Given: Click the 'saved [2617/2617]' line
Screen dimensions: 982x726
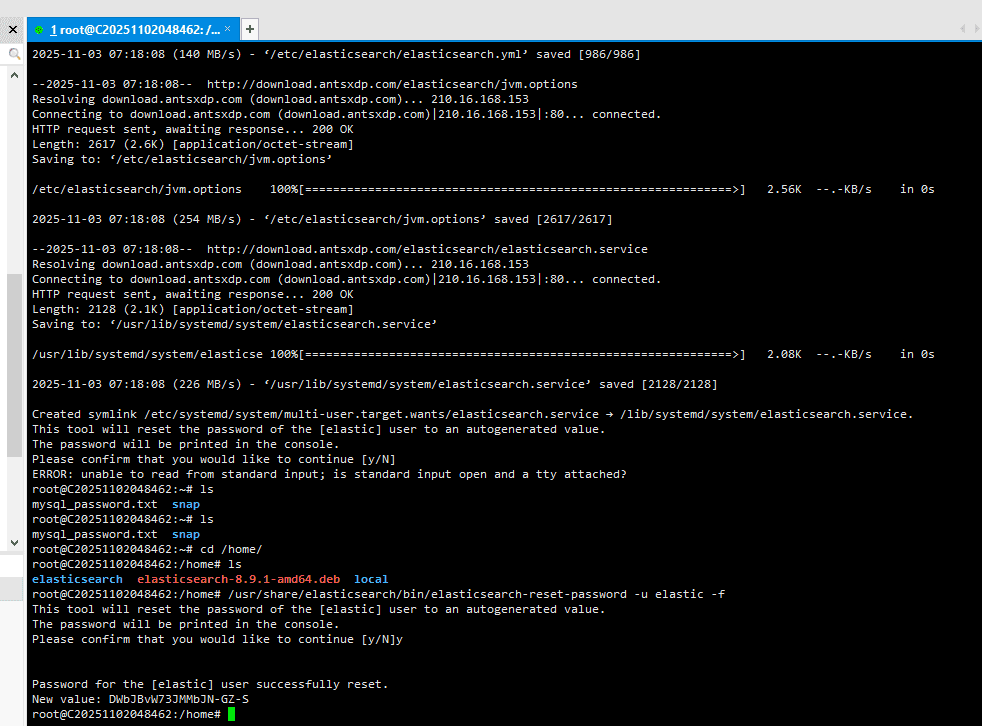Looking at the screenshot, I should (322, 219).
